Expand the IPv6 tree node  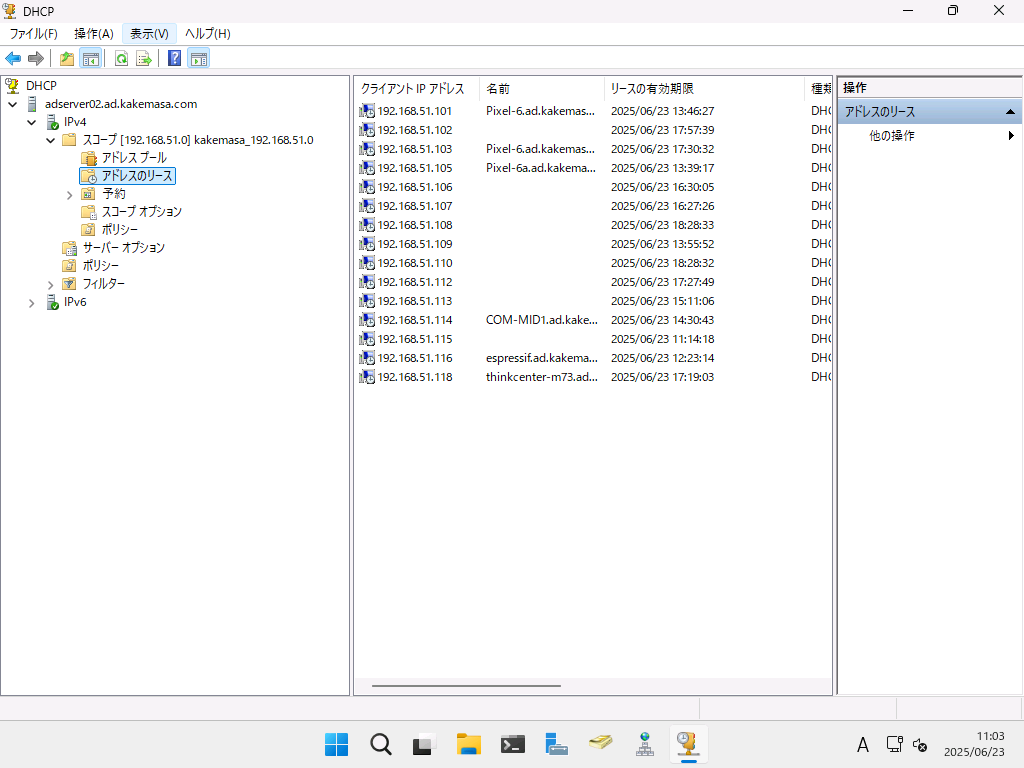32,303
